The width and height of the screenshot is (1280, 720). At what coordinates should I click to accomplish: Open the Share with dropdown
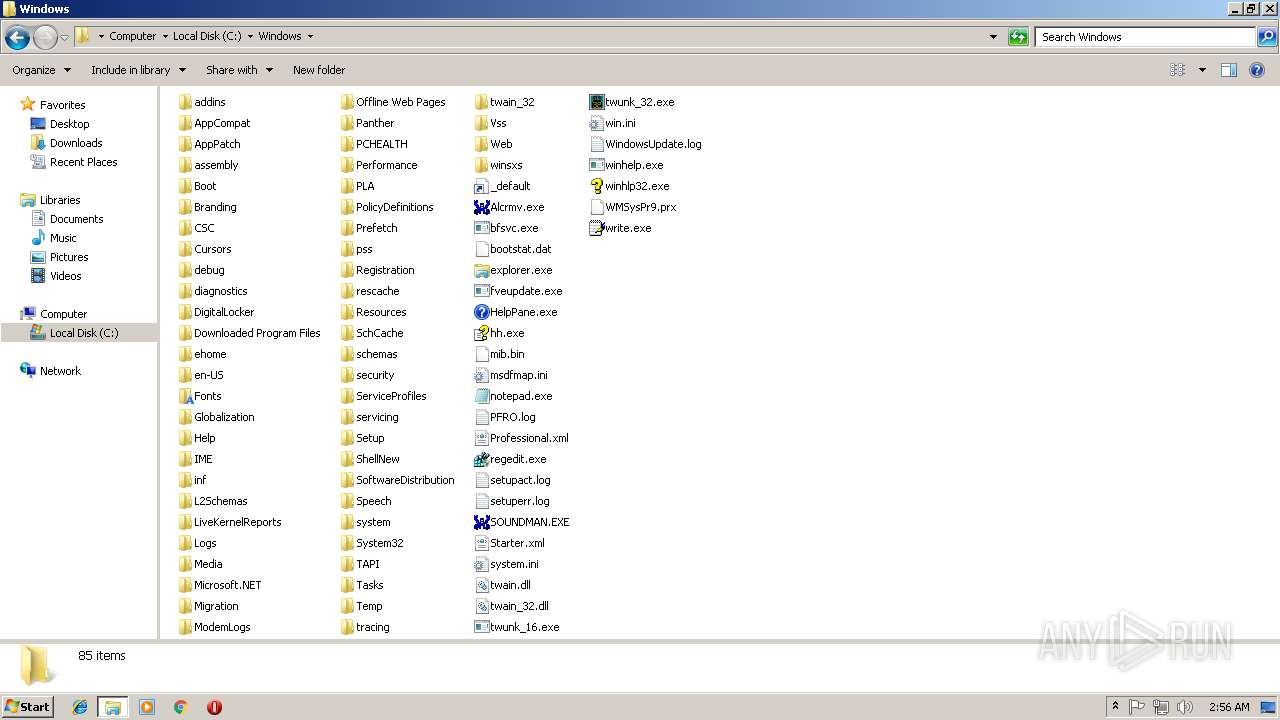239,70
